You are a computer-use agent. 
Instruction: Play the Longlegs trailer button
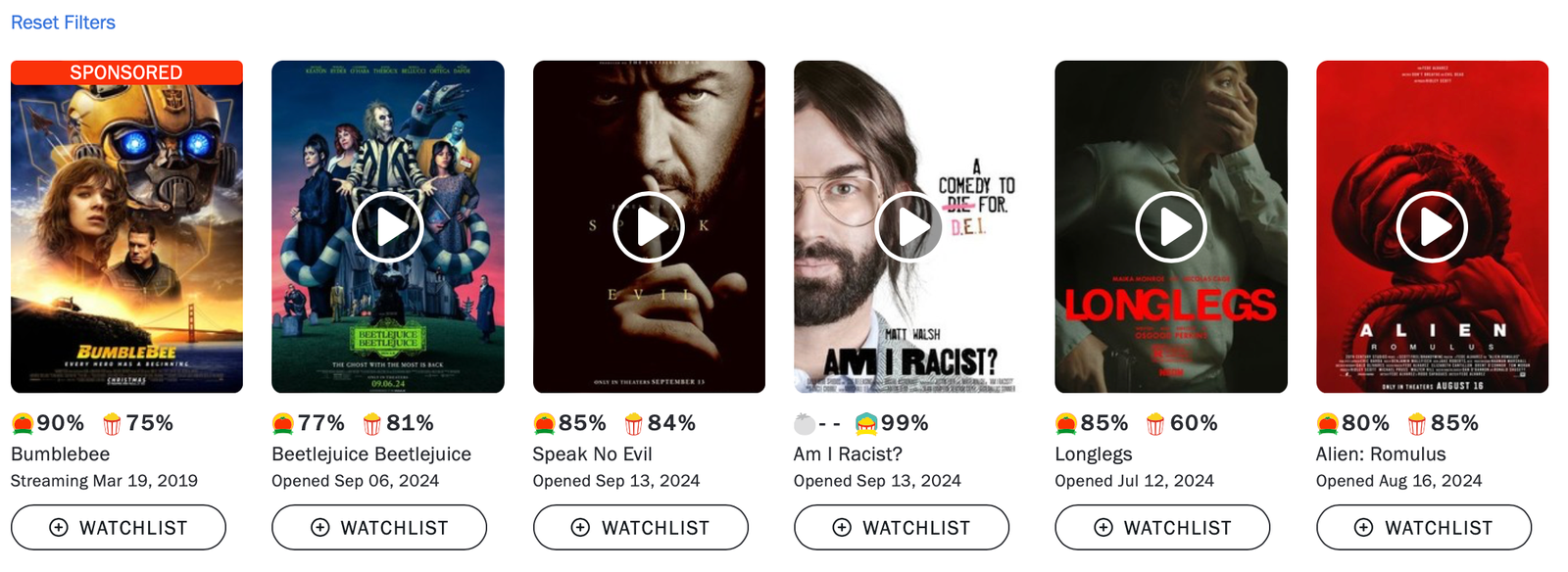1171,227
